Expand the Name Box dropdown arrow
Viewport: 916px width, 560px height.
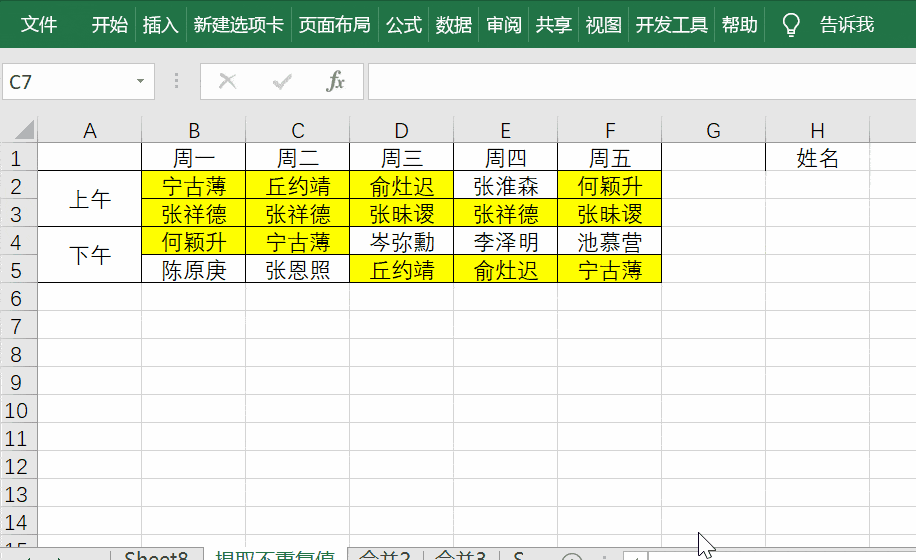[x=140, y=82]
